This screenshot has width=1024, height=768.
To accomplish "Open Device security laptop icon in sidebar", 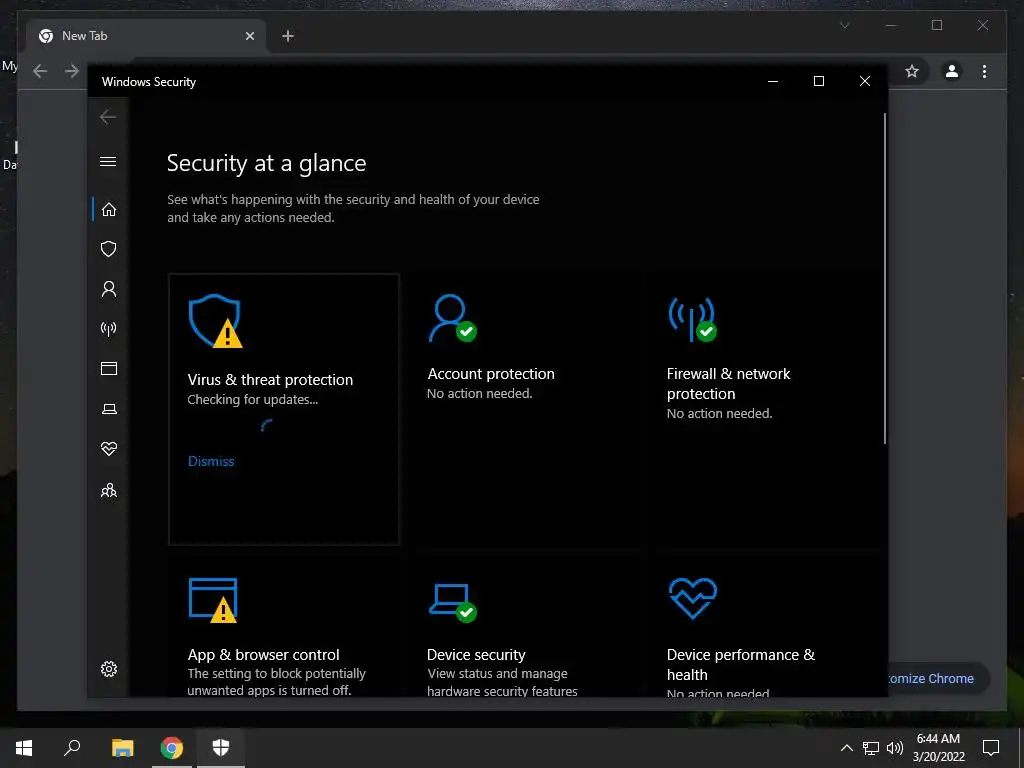I will pos(109,409).
